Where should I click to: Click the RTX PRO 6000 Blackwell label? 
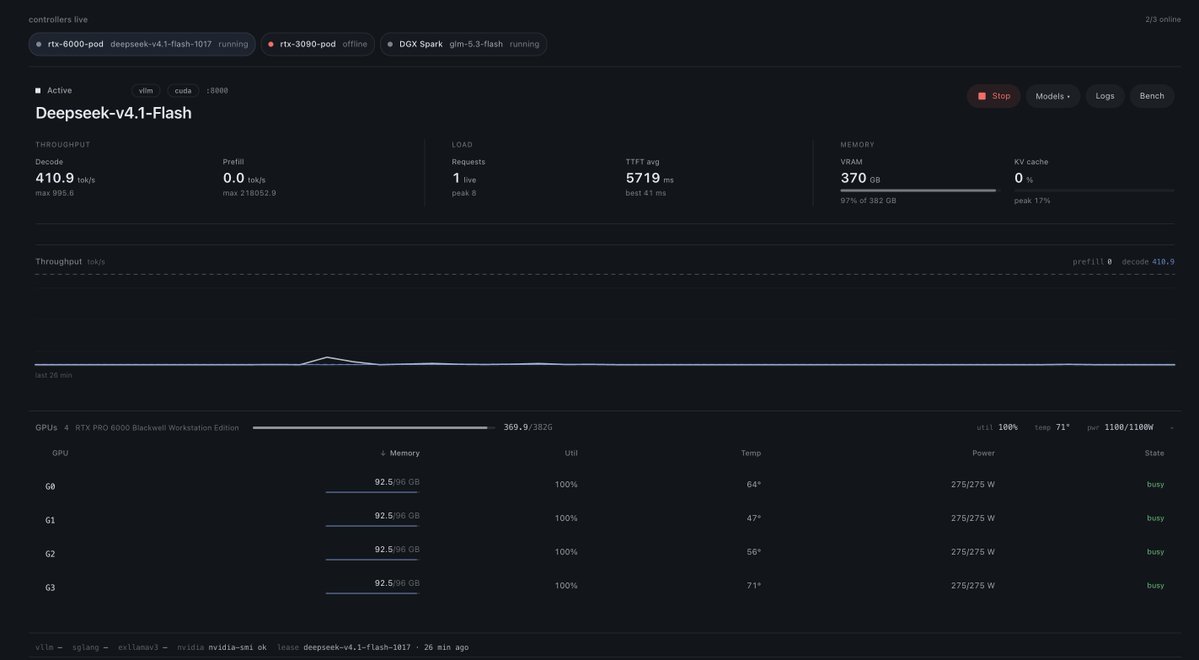click(x=157, y=428)
